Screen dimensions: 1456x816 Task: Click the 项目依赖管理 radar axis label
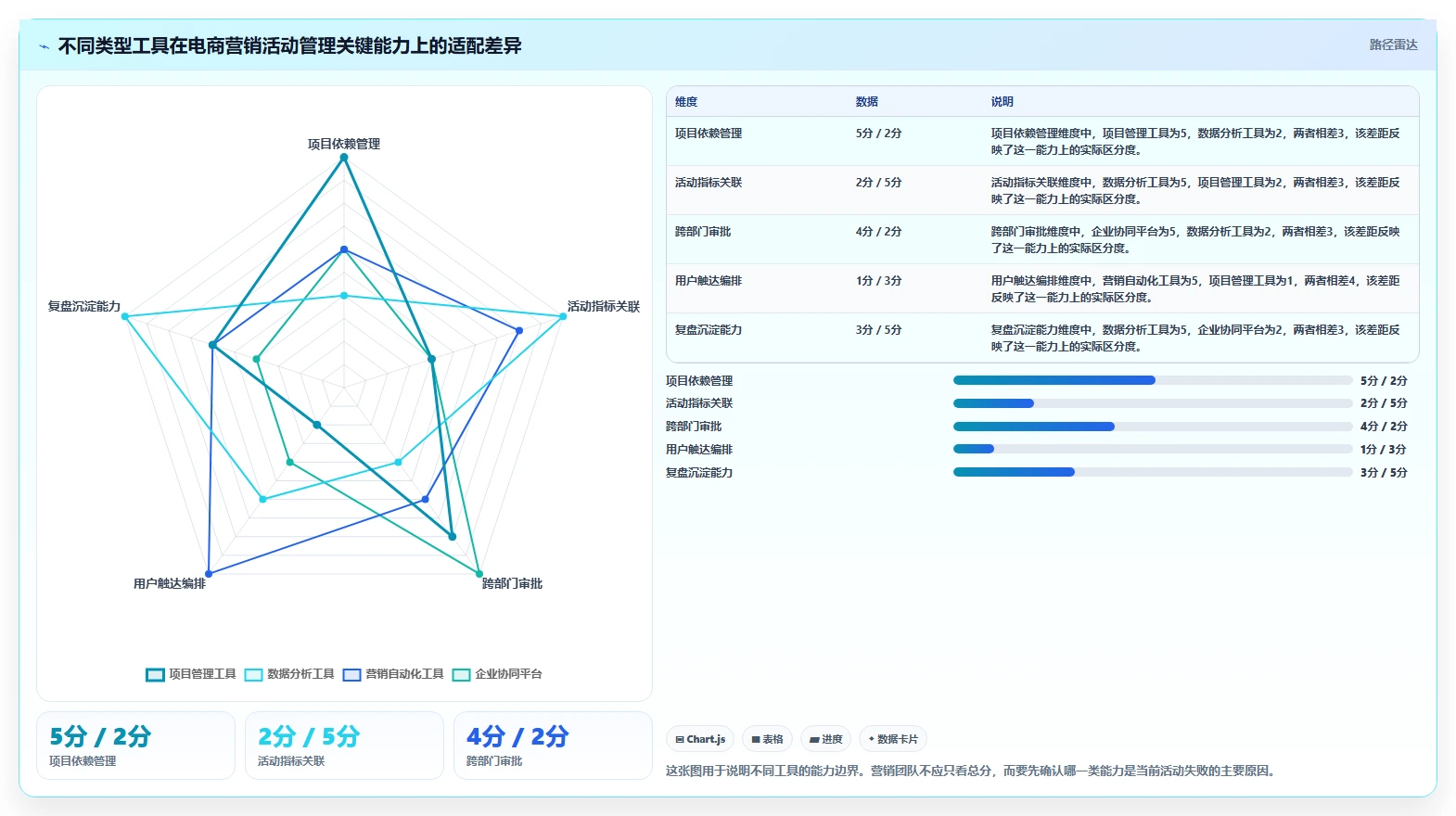(x=344, y=144)
